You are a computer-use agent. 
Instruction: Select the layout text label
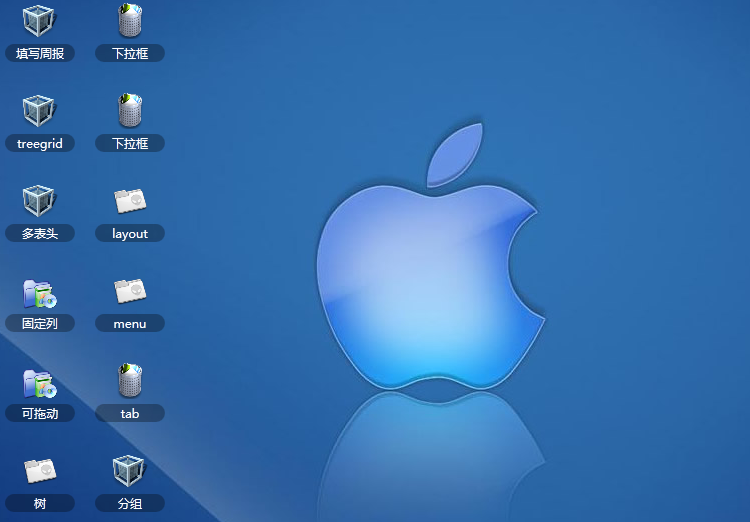130,234
